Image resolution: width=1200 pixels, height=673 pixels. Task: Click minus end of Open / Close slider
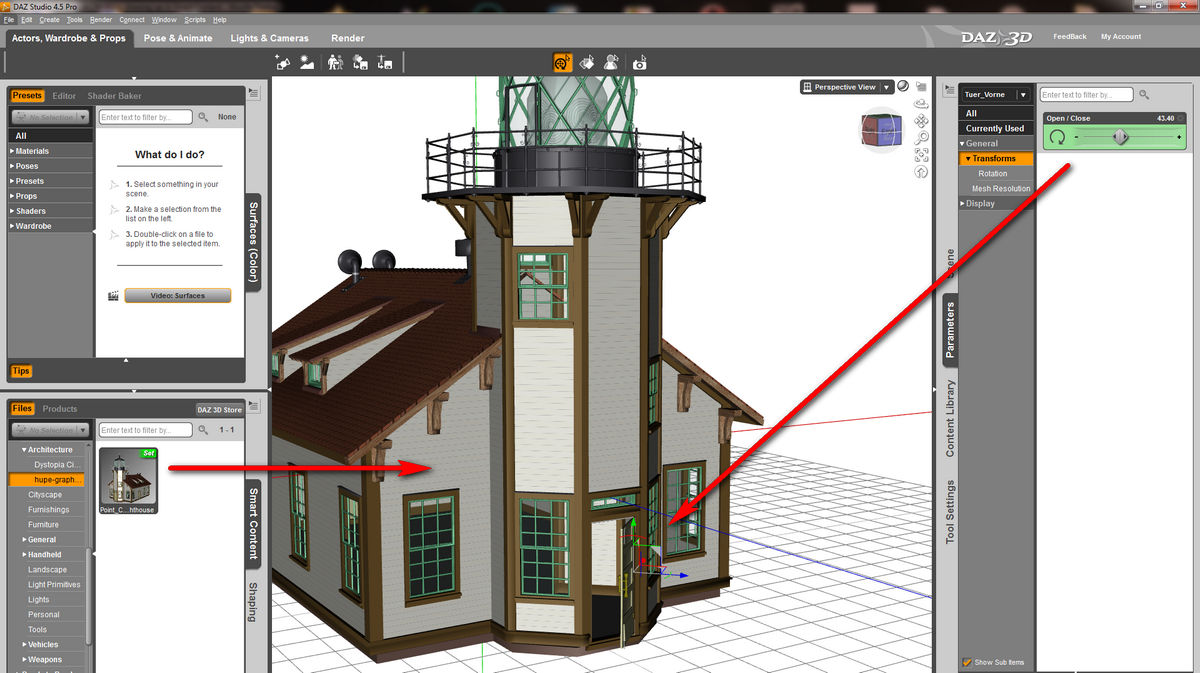point(1076,137)
